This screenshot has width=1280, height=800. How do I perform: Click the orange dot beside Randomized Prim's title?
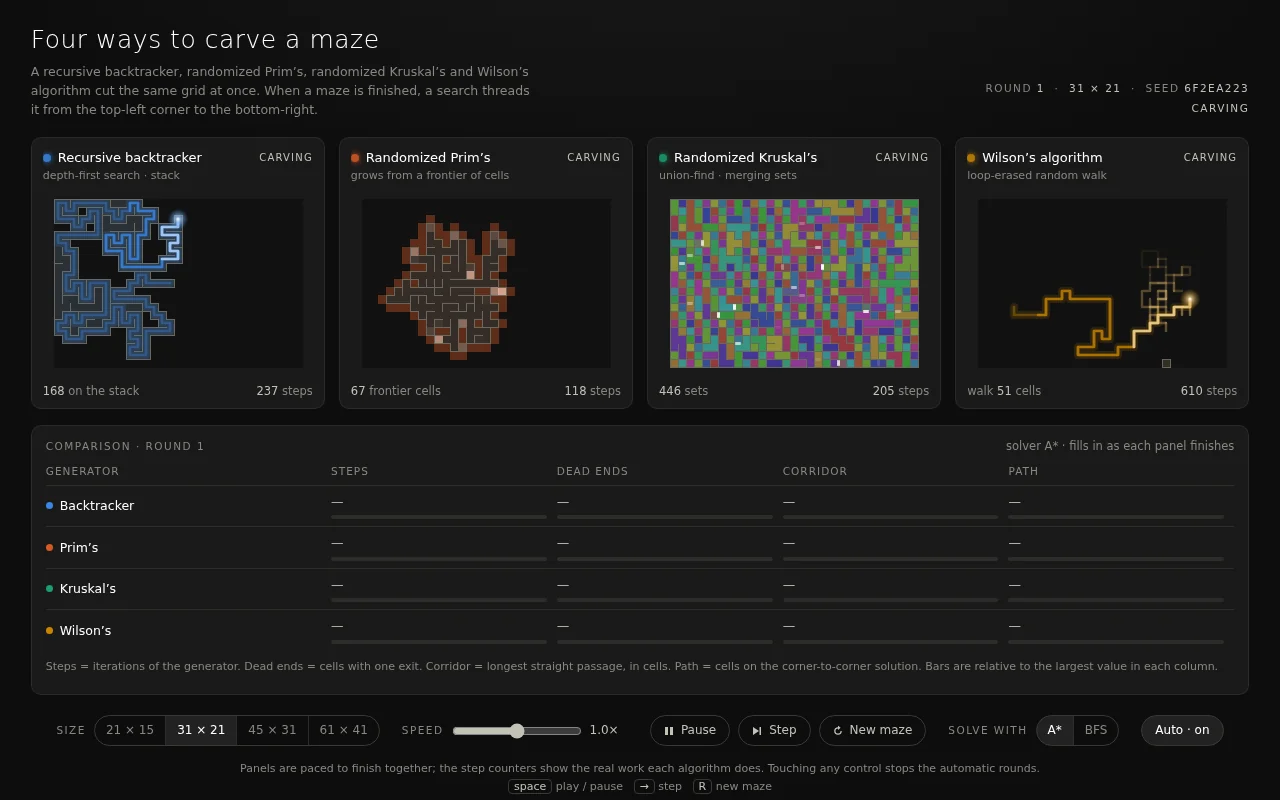click(355, 158)
